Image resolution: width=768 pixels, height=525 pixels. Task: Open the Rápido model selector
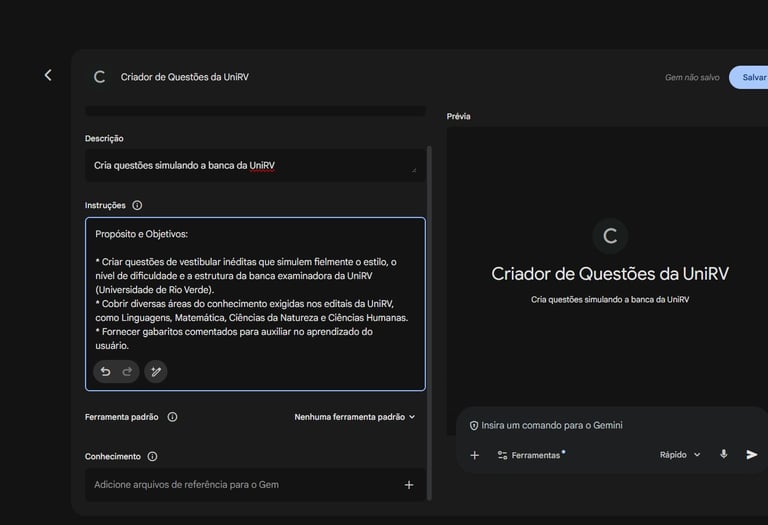(x=680, y=455)
